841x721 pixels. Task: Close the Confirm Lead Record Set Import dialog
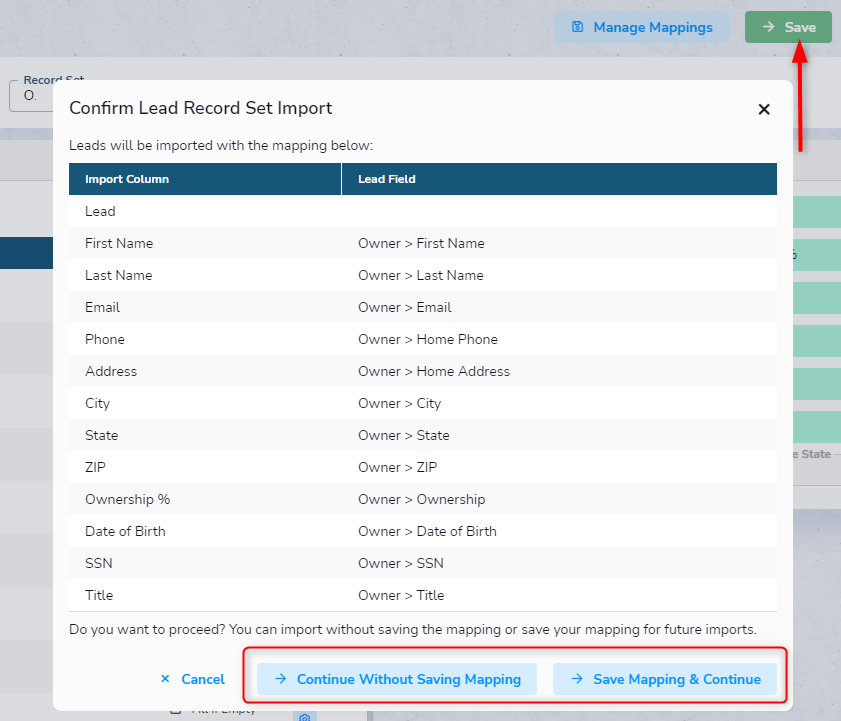coord(764,109)
